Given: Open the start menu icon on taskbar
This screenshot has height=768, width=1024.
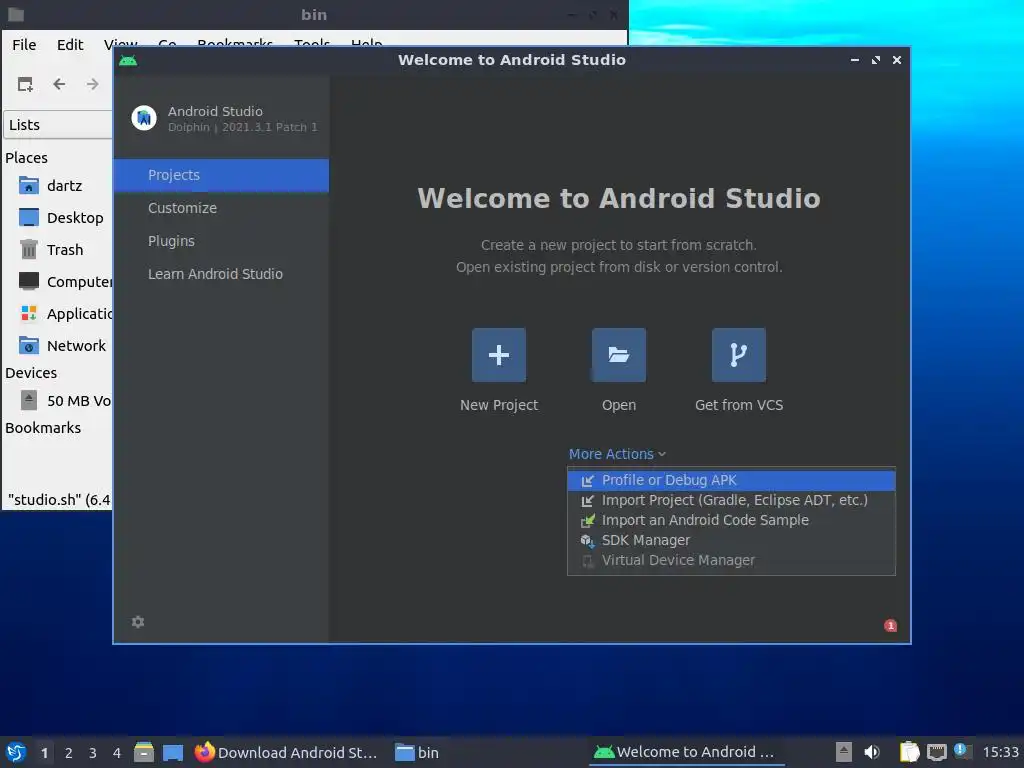Looking at the screenshot, I should (x=16, y=752).
